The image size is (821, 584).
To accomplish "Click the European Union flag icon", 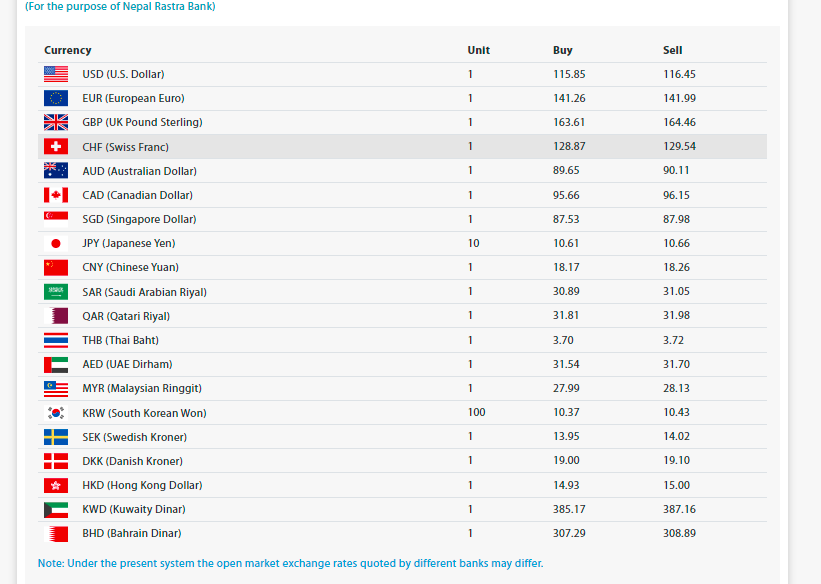I will coord(56,98).
